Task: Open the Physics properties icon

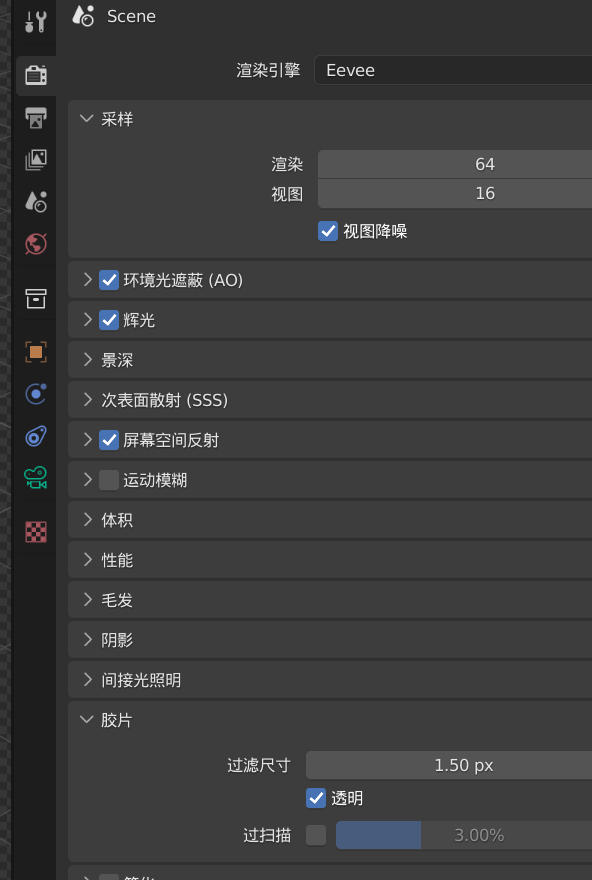Action: point(36,394)
